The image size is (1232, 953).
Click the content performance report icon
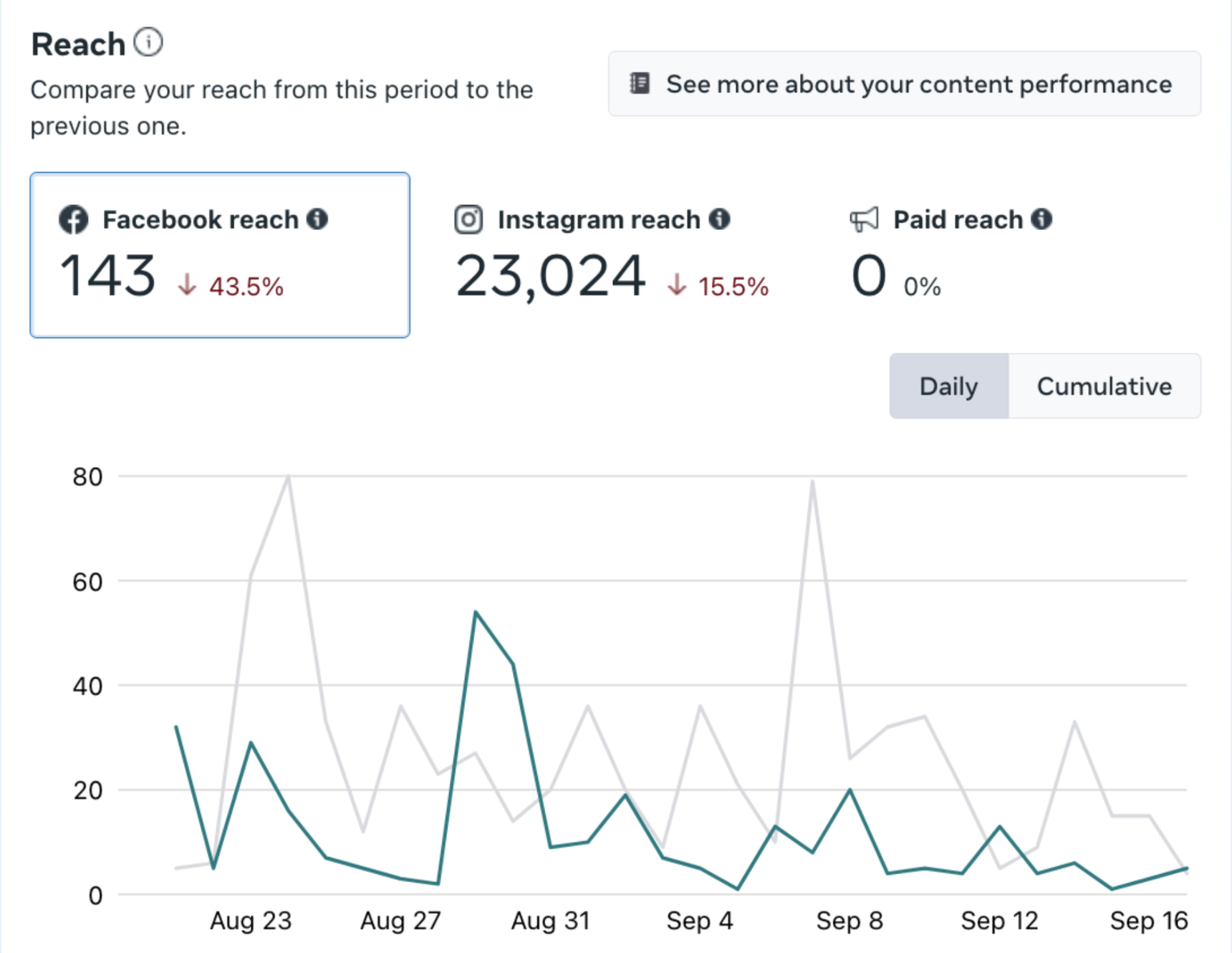[639, 84]
